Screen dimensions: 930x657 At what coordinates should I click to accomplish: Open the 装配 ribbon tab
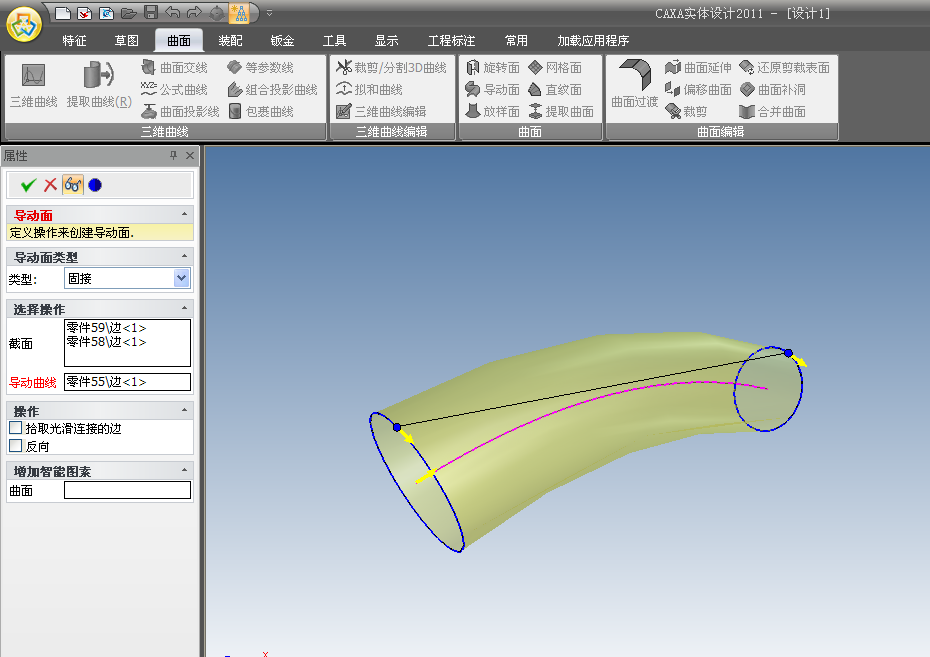click(230, 40)
